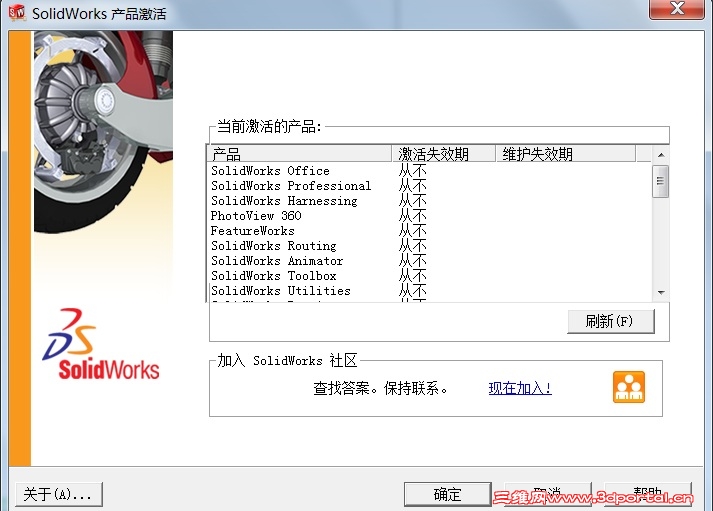Image resolution: width=713 pixels, height=511 pixels.
Task: Click the product list scroll up arrow
Action: [661, 155]
